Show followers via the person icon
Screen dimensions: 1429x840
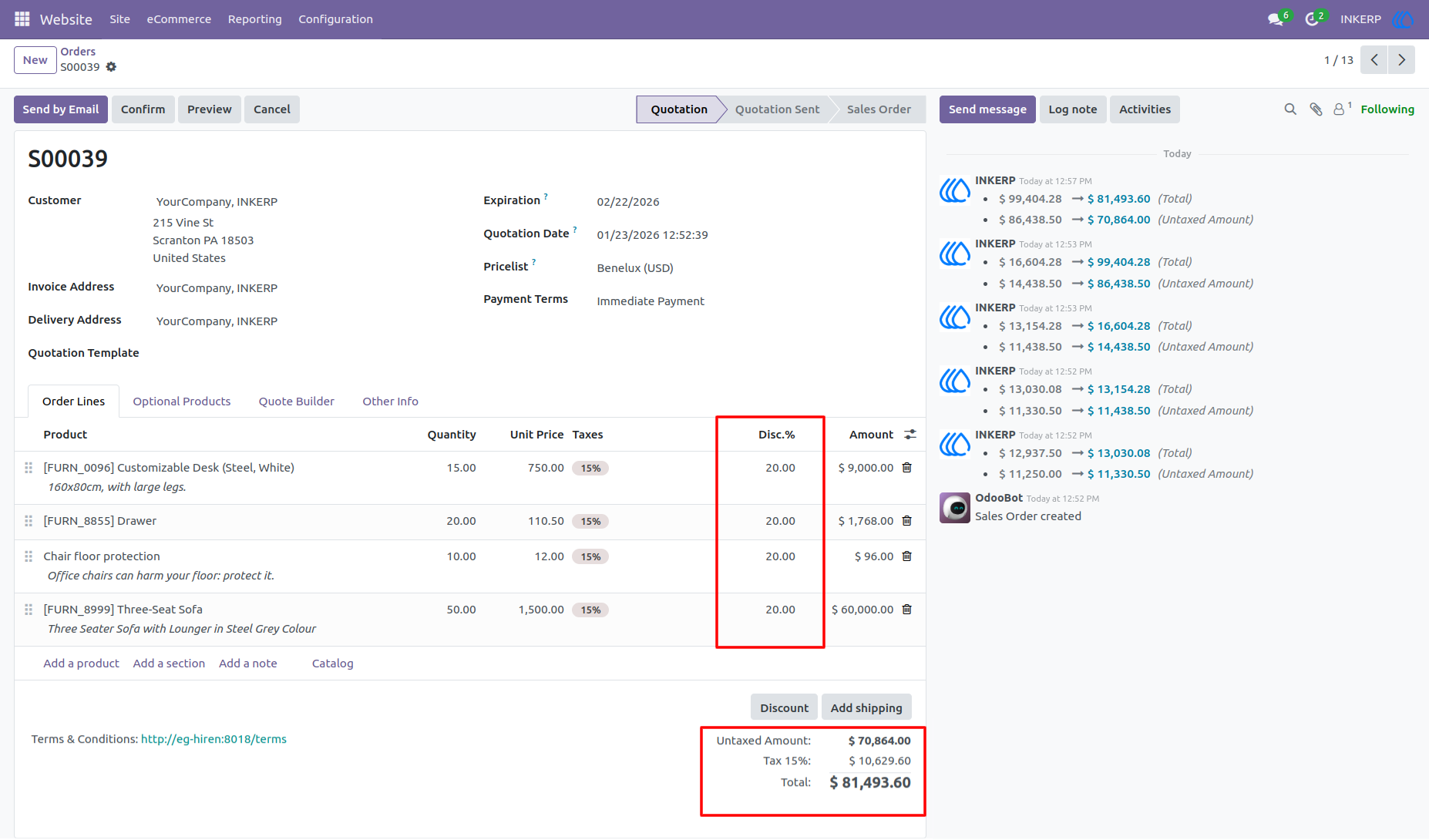pos(1342,109)
